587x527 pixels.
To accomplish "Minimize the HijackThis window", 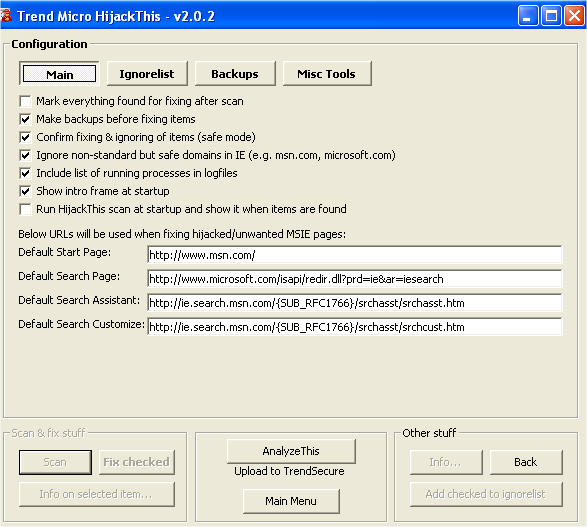I will coord(528,16).
